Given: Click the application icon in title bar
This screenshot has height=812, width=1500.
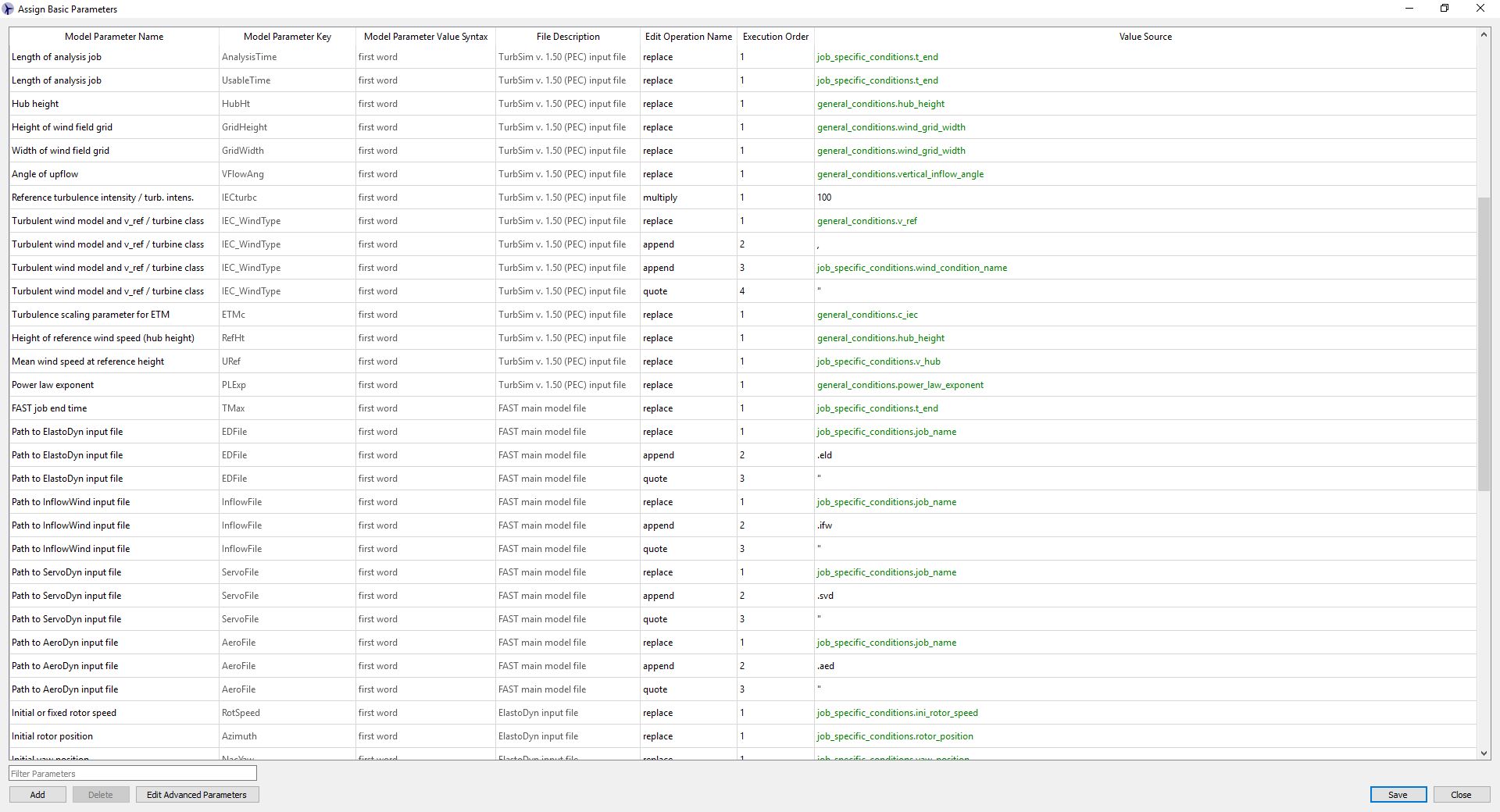Looking at the screenshot, I should 9,9.
